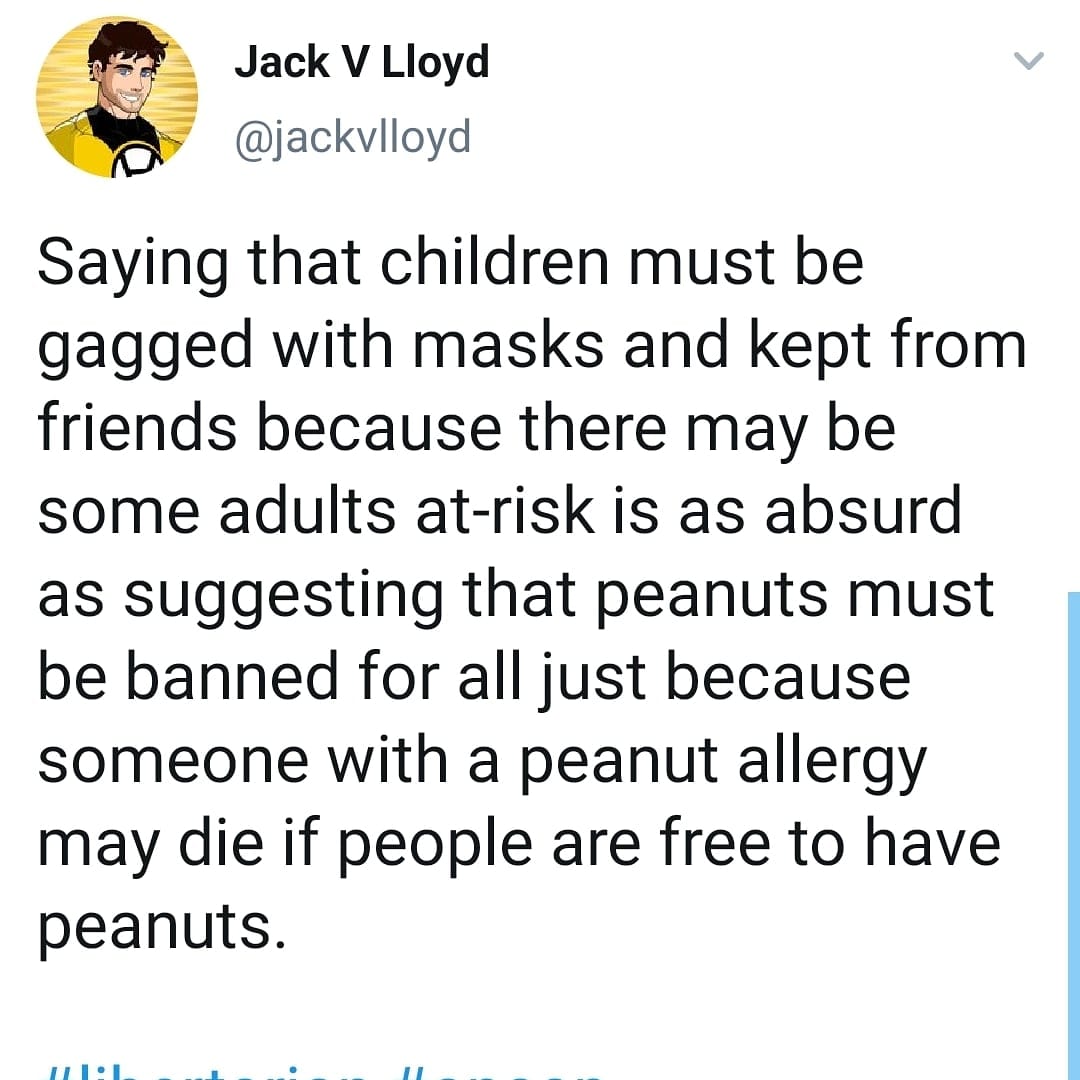Expand the tweet options chevron
Viewport: 1080px width, 1080px height.
coord(1029,61)
